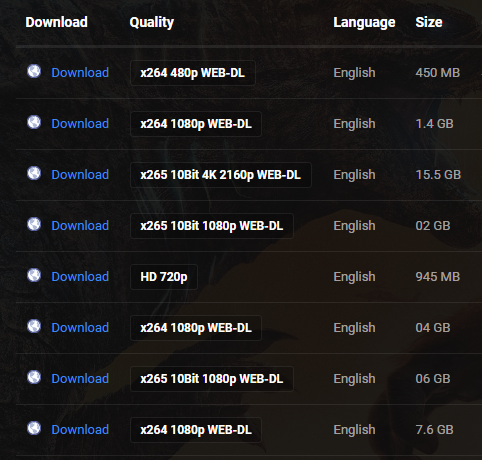482x460 pixels.
Task: Select the HD 720p quality badge
Action: [164, 277]
